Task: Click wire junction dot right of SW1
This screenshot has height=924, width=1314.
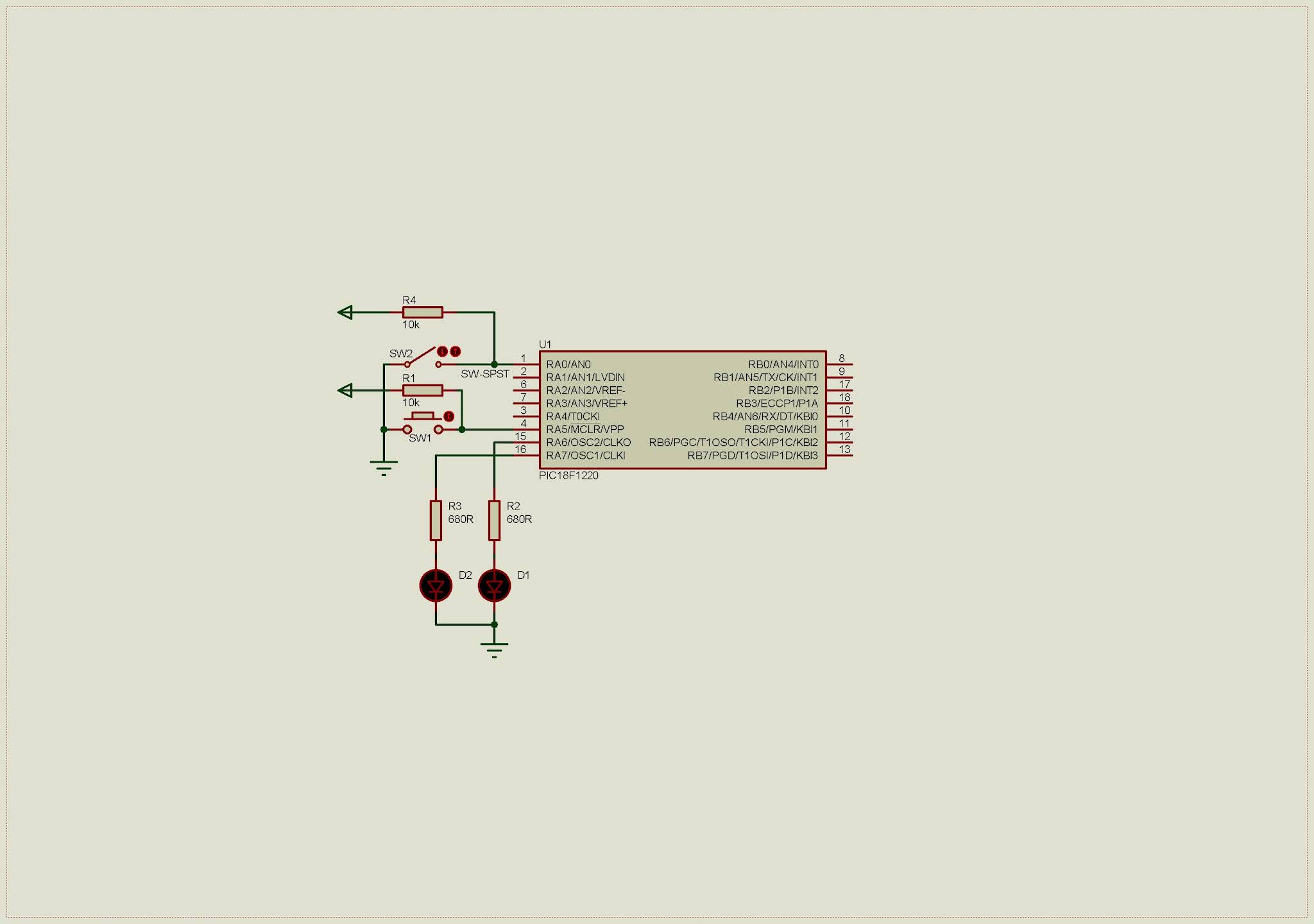Action: pos(461,429)
